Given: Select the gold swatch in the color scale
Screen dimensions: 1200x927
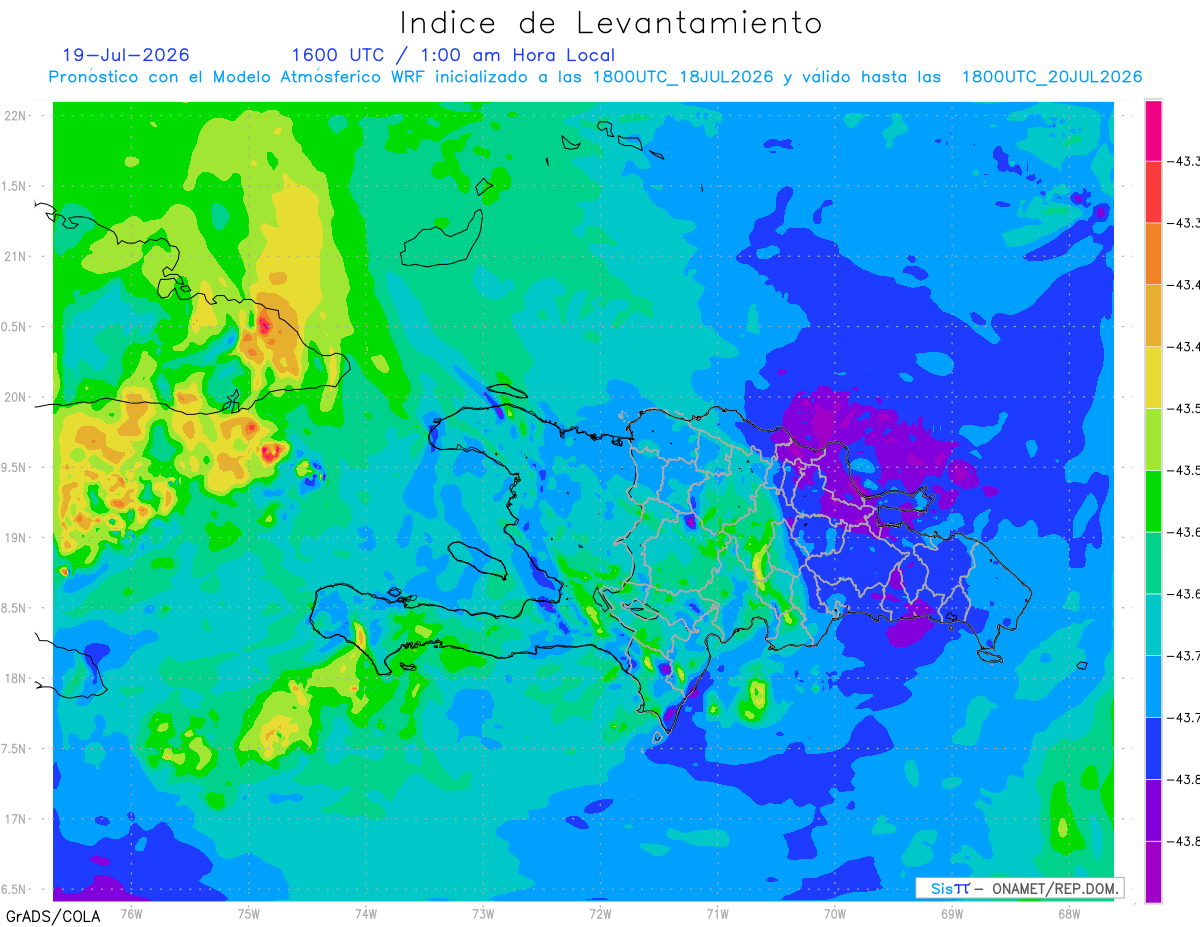Looking at the screenshot, I should 1153,315.
